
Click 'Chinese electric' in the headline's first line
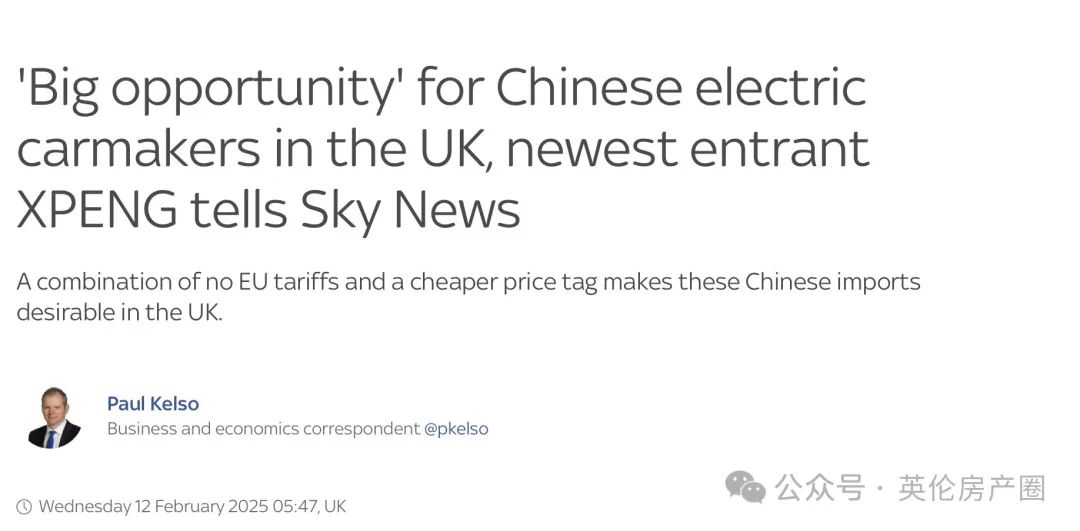click(x=681, y=87)
